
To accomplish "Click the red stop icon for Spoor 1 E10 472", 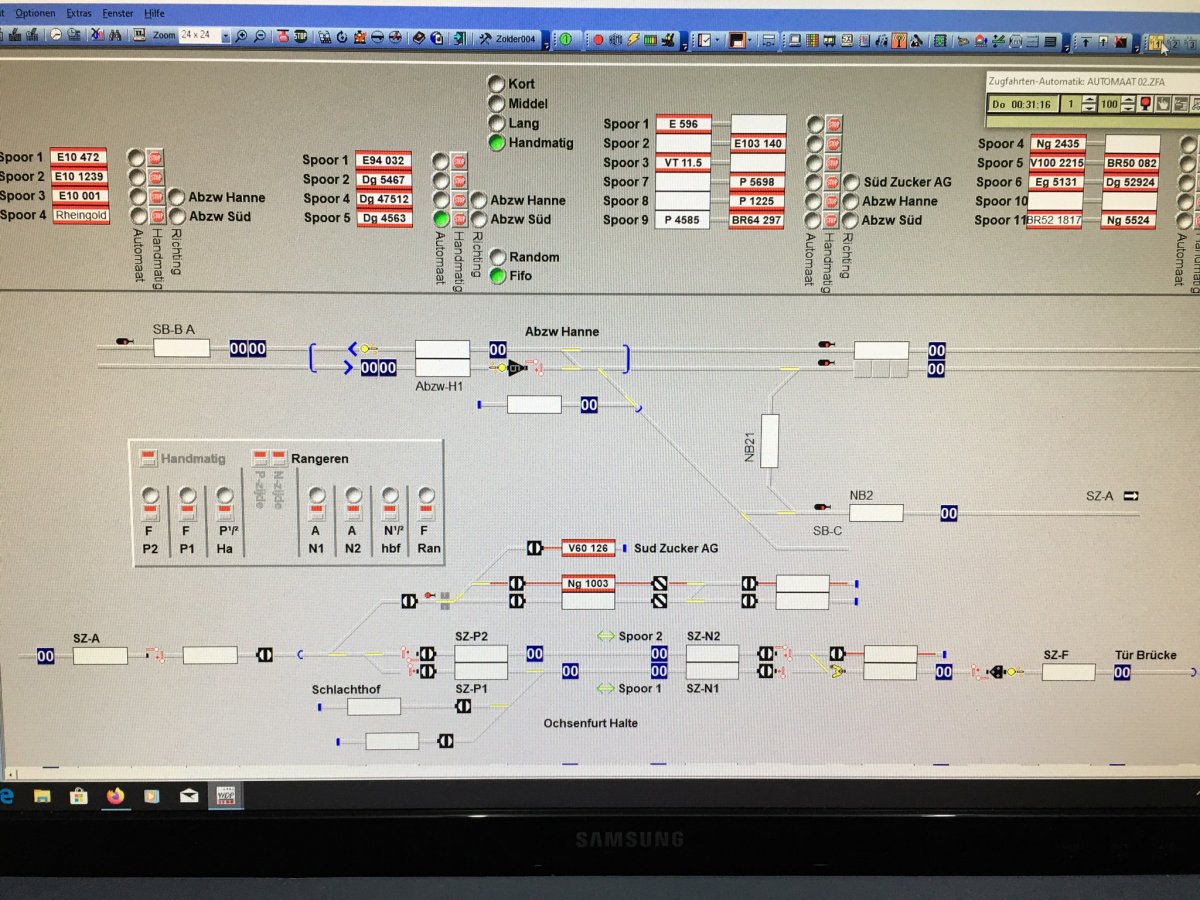I will click(155, 158).
